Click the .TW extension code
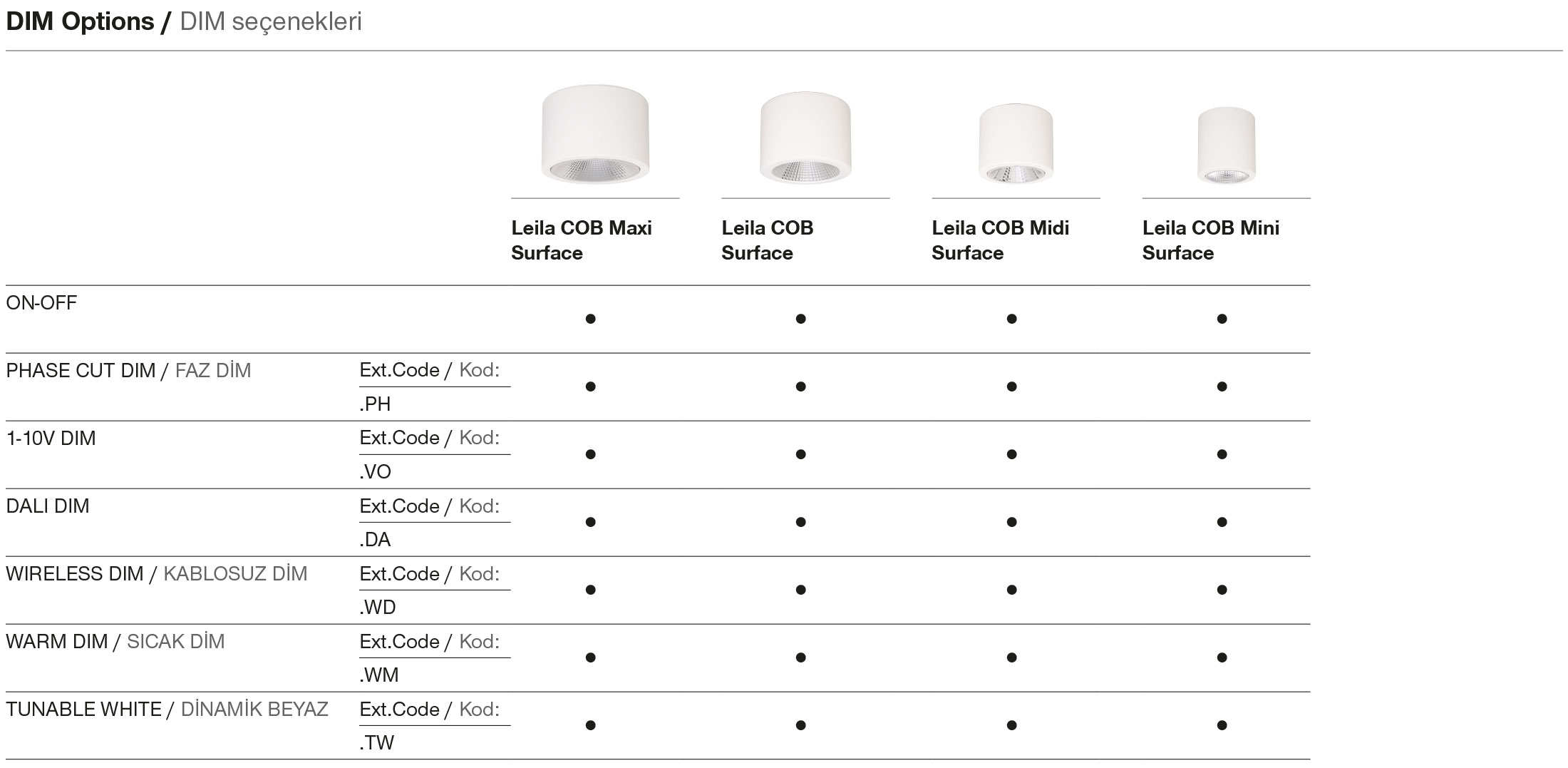The width and height of the screenshot is (1568, 768). (x=377, y=743)
